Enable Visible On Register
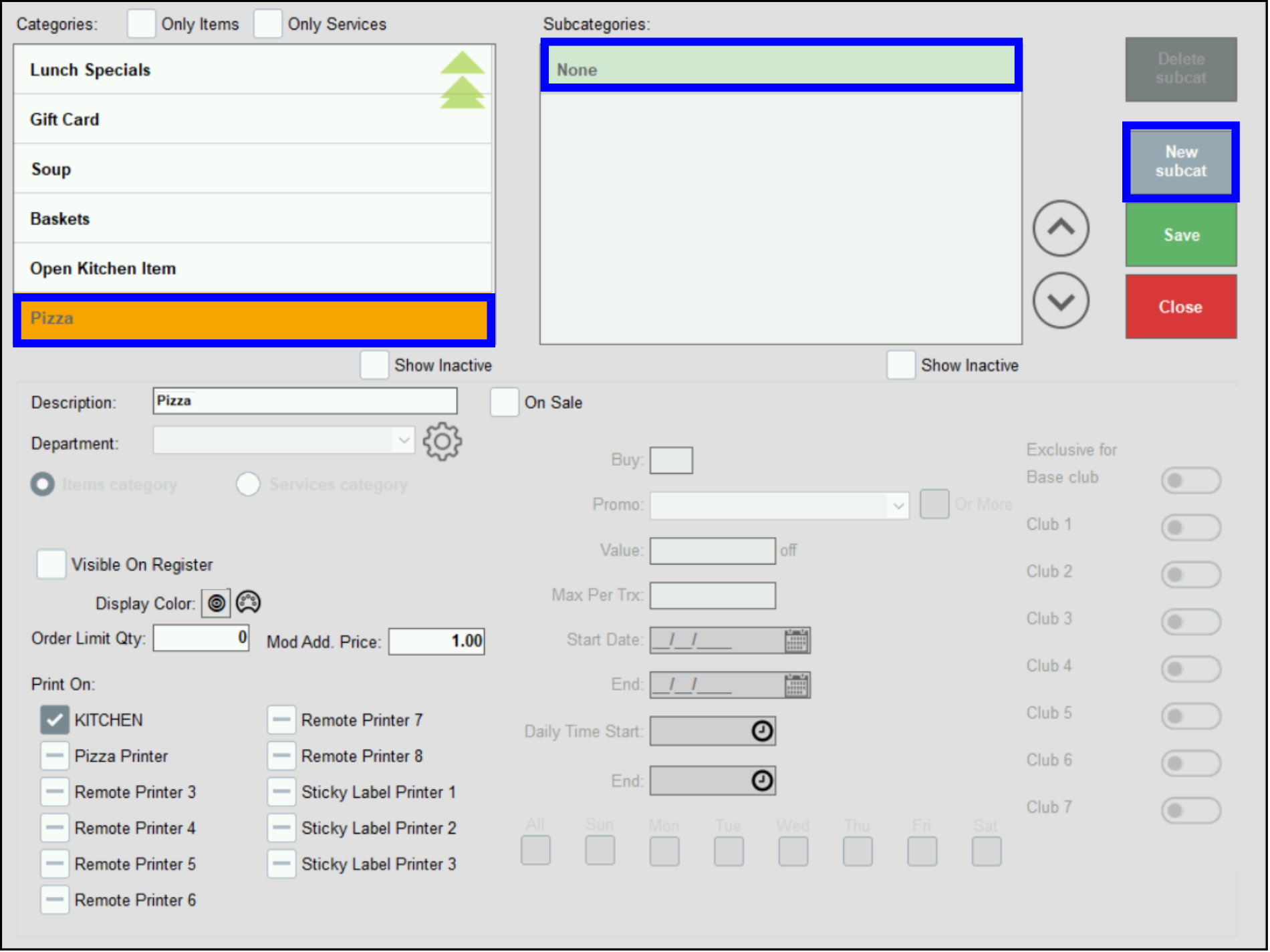The image size is (1270, 952). pos(51,565)
